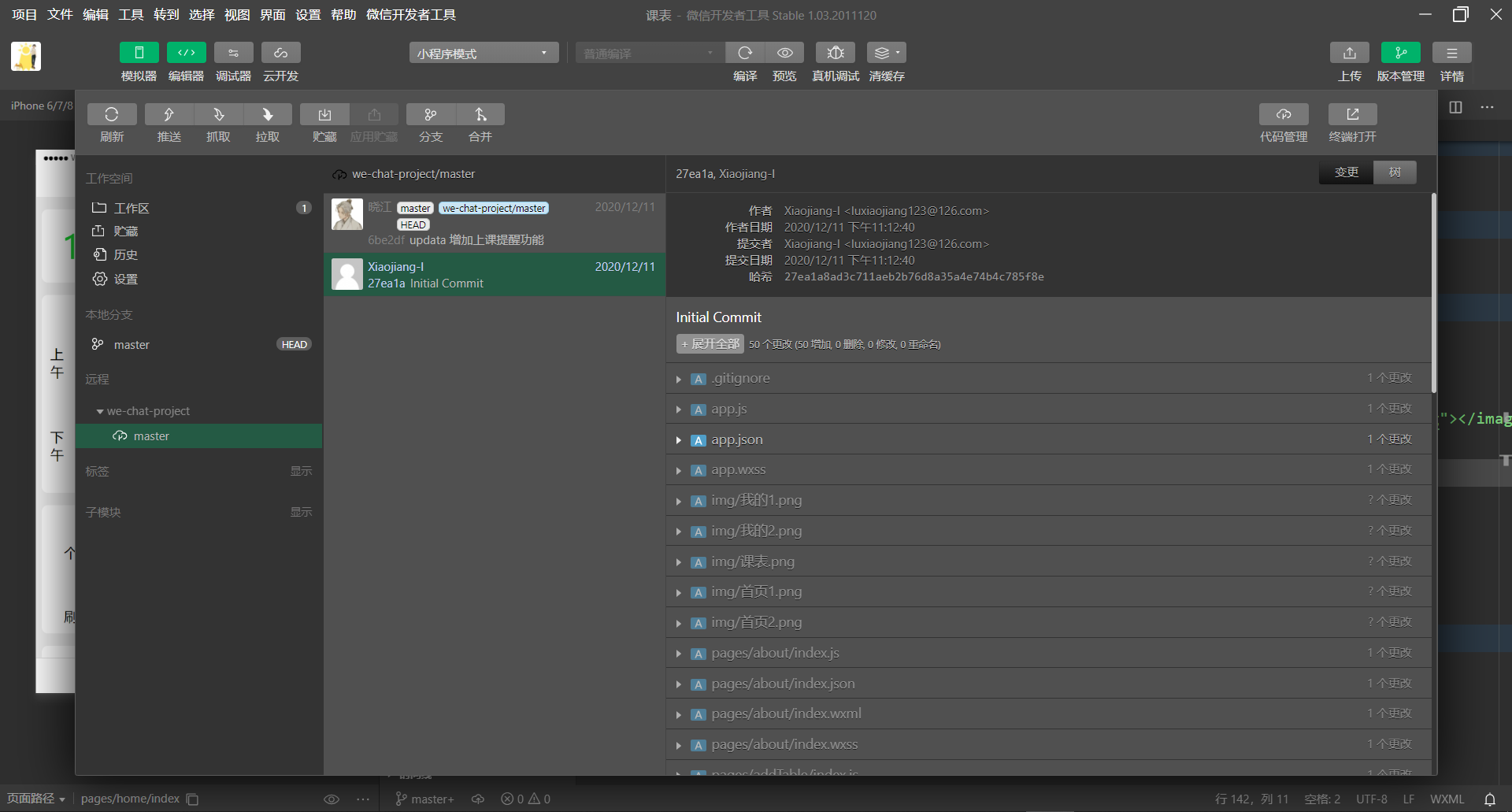Viewport: 1512px width, 812px height.
Task: Select remote master under we-chat-project
Action: pyautogui.click(x=201, y=436)
